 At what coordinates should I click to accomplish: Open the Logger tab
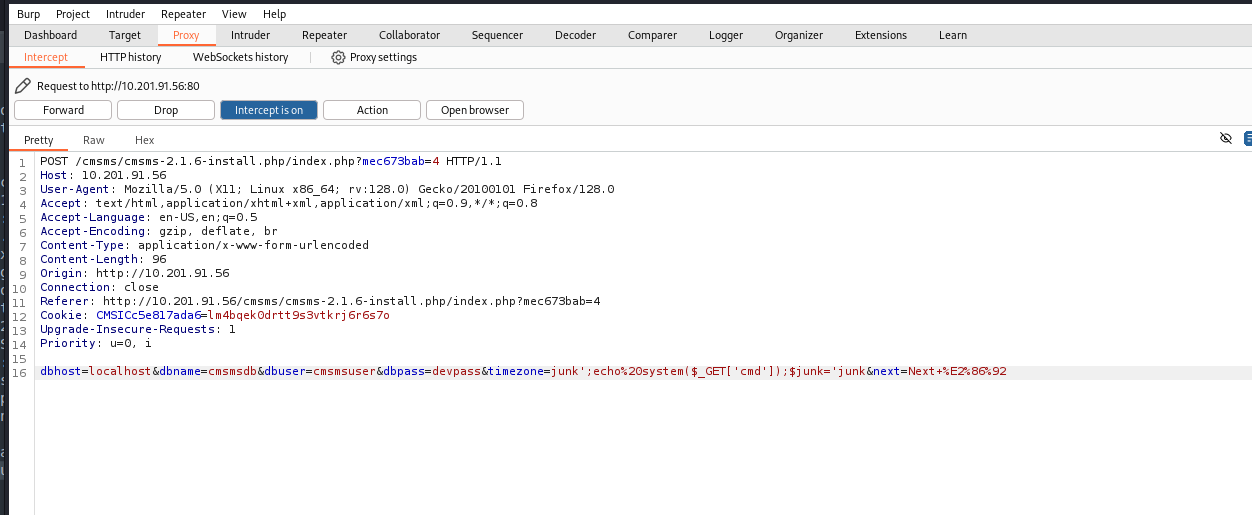pyautogui.click(x=726, y=35)
